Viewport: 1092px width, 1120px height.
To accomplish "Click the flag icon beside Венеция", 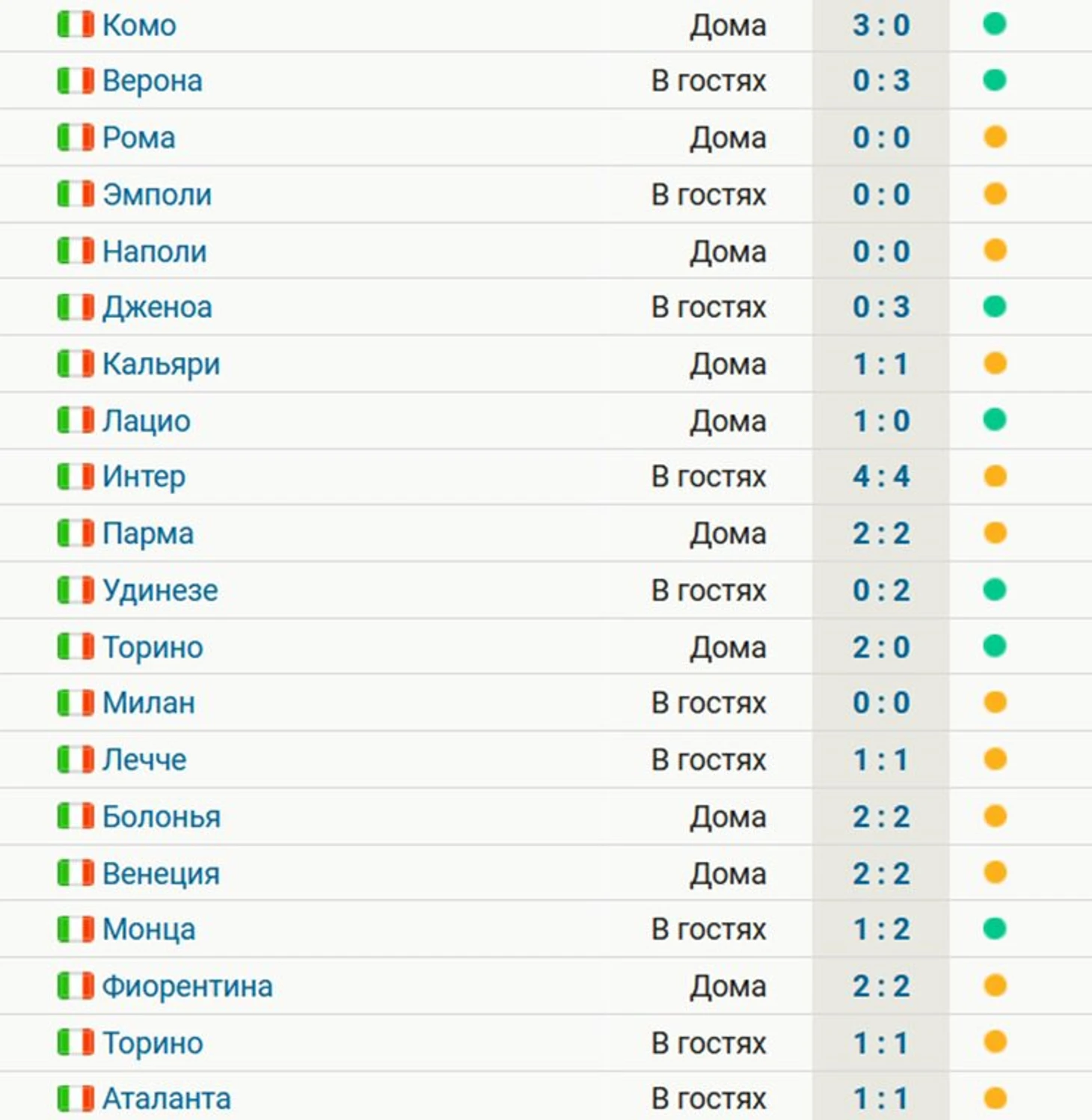I will (x=76, y=873).
